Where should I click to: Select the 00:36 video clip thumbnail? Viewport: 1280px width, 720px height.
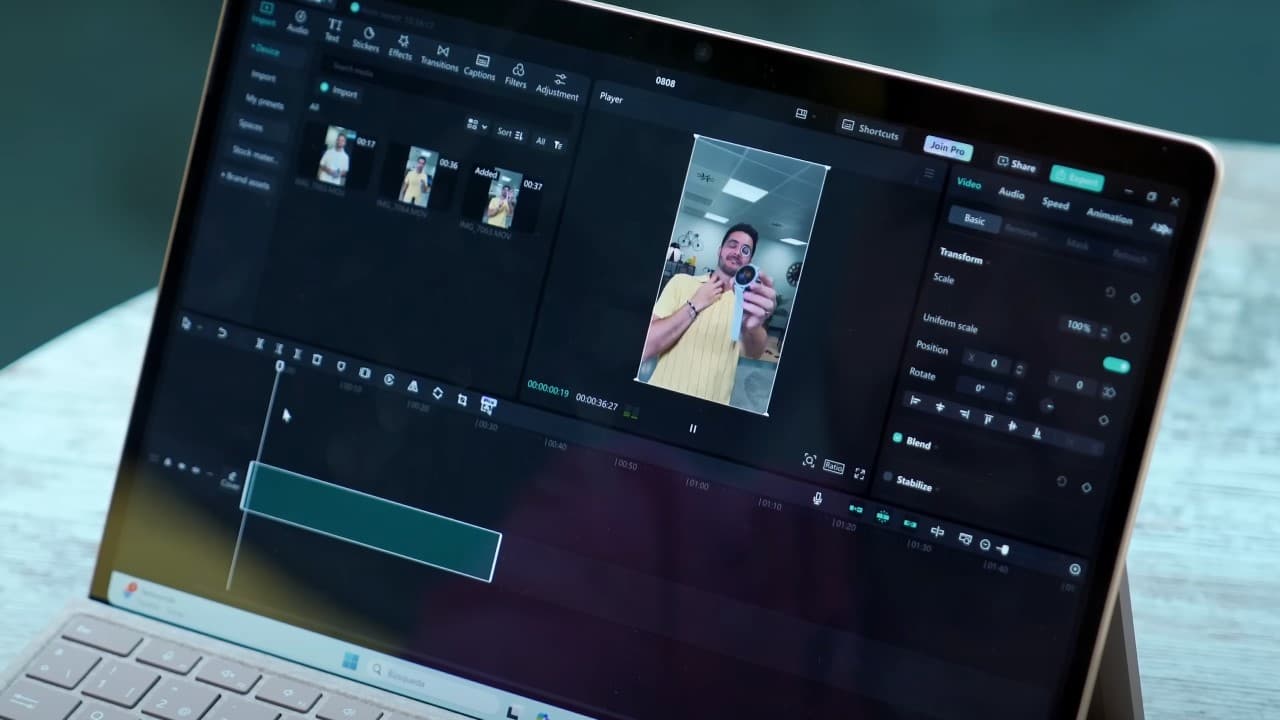click(x=418, y=176)
